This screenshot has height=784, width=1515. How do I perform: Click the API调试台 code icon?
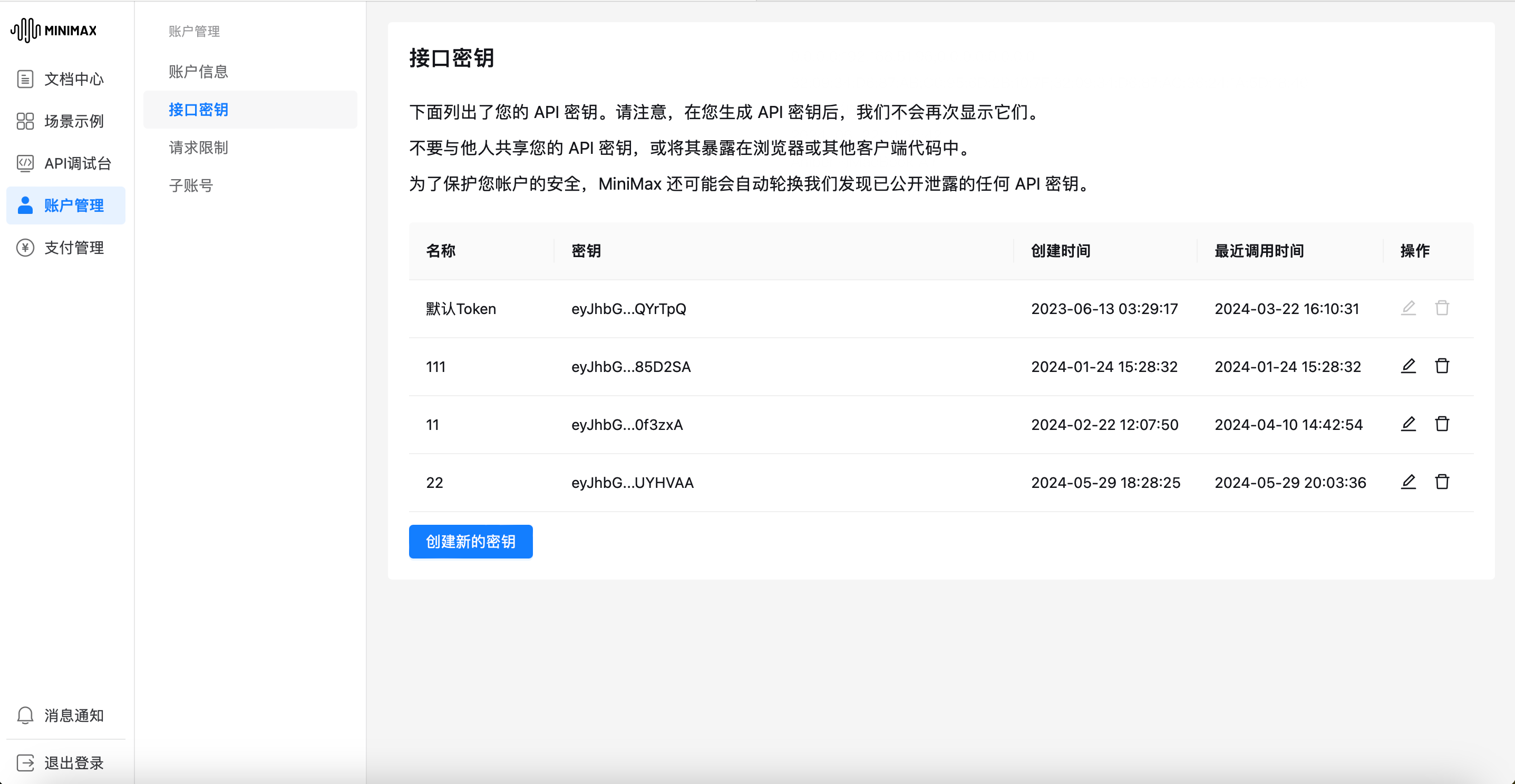click(25, 163)
